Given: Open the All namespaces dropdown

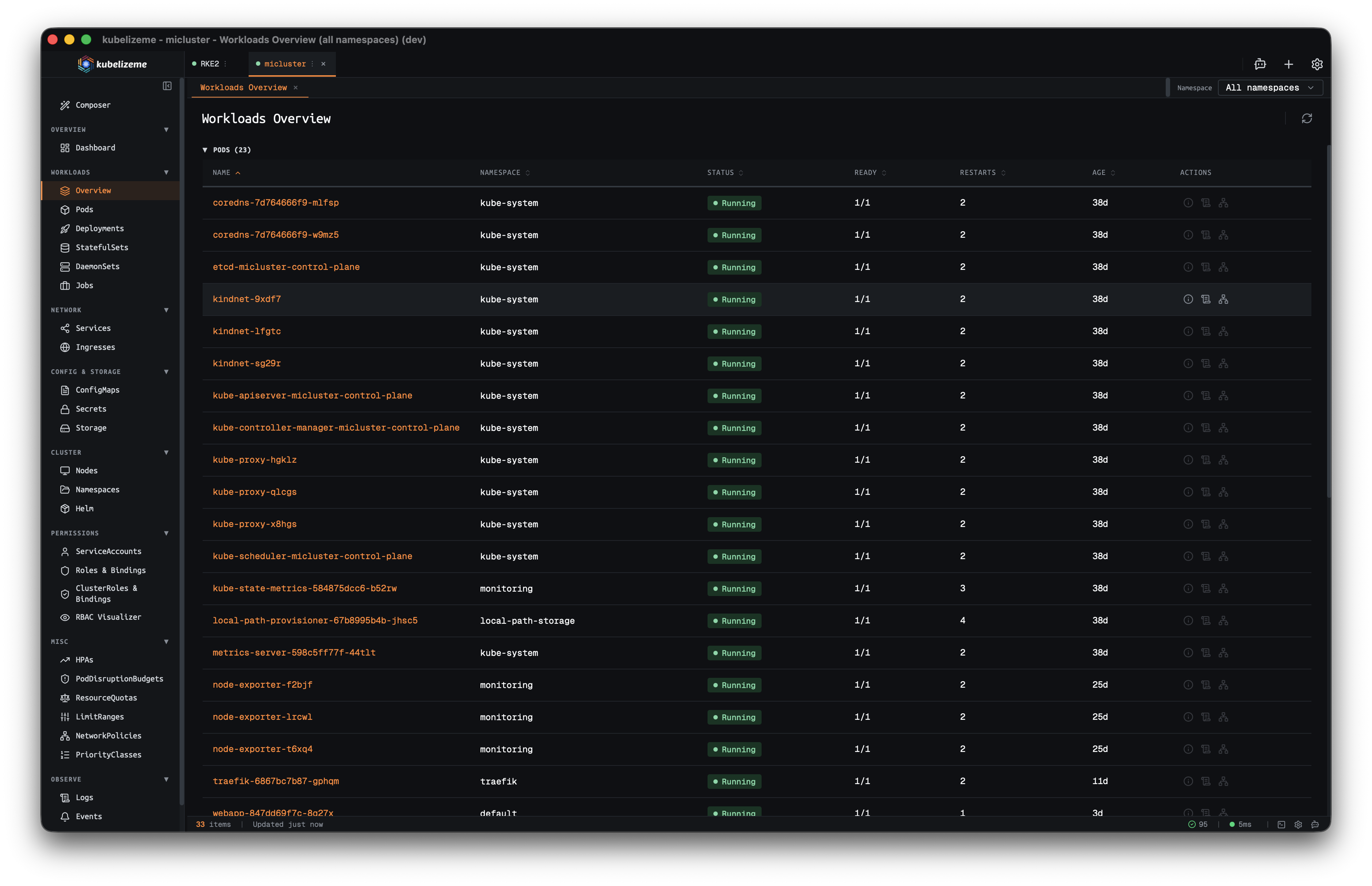Looking at the screenshot, I should click(x=1270, y=87).
